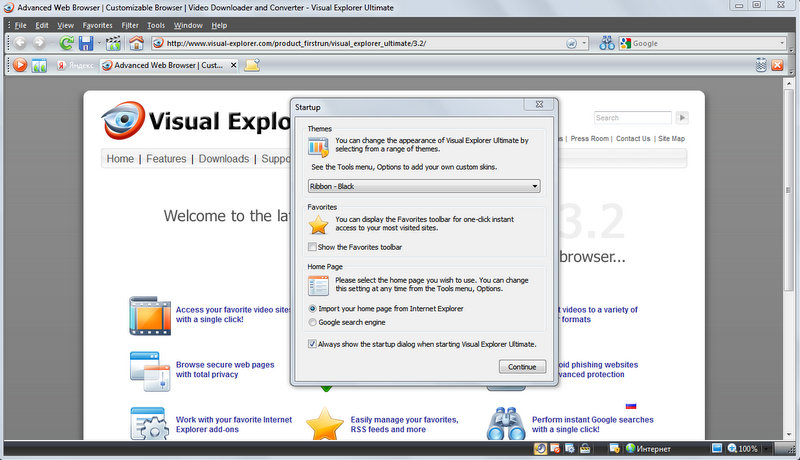Click Easily manage your favorites link
Image resolution: width=800 pixels, height=460 pixels.
405,424
